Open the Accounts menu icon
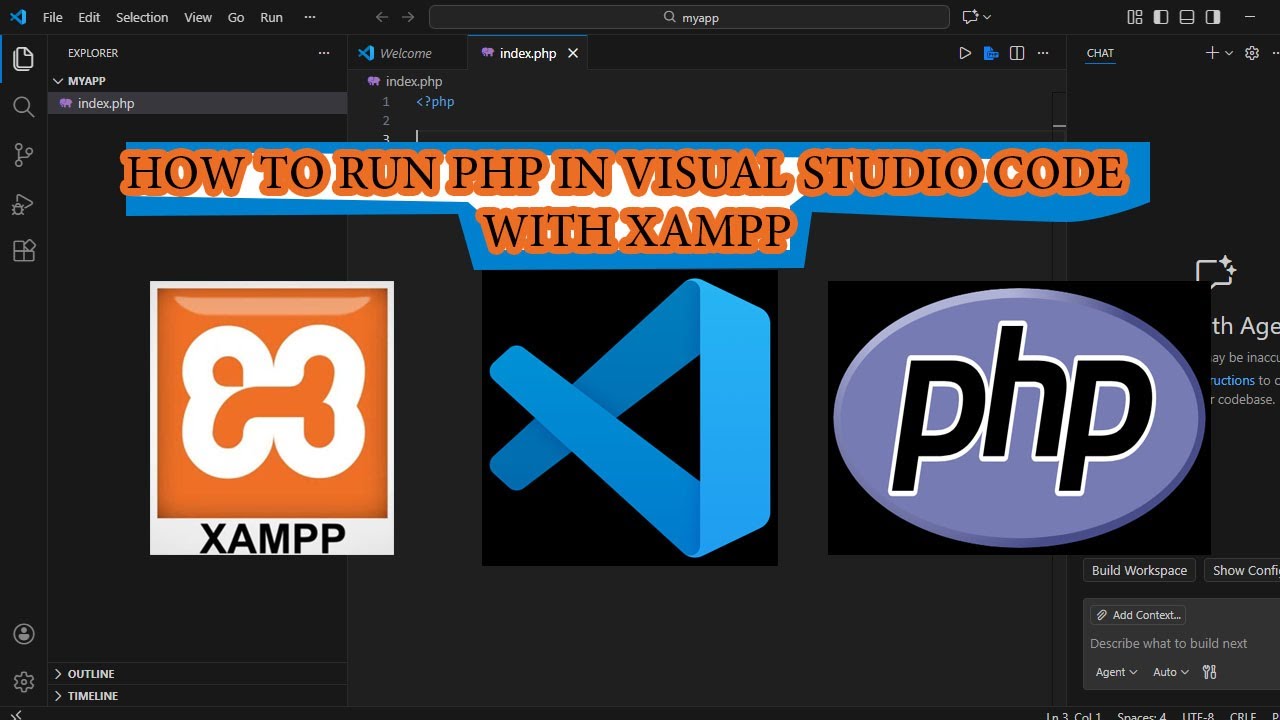 coord(23,634)
